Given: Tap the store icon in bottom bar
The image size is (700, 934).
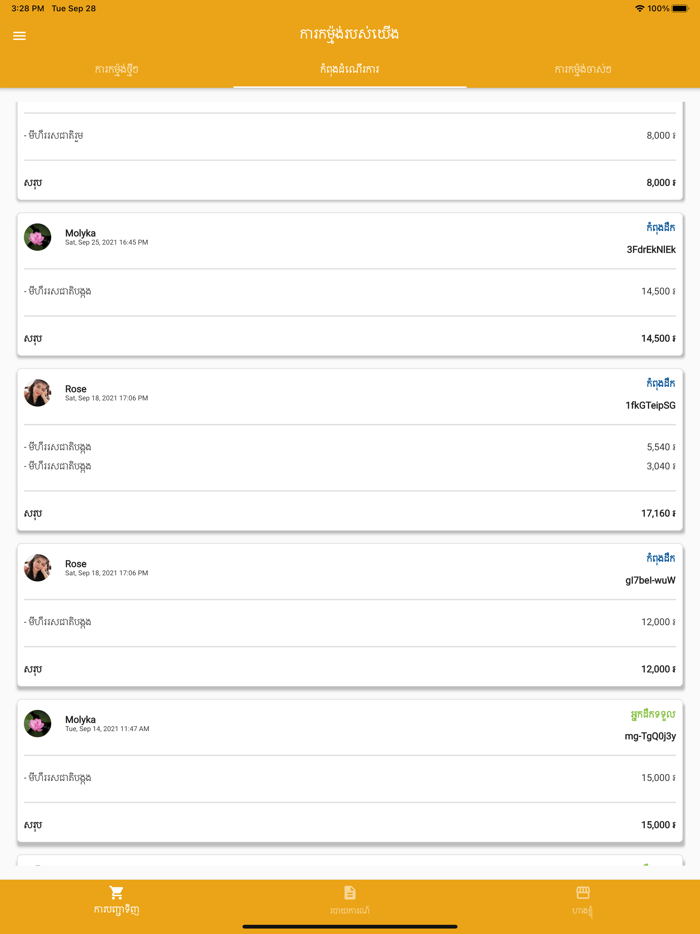Looking at the screenshot, I should click(583, 892).
